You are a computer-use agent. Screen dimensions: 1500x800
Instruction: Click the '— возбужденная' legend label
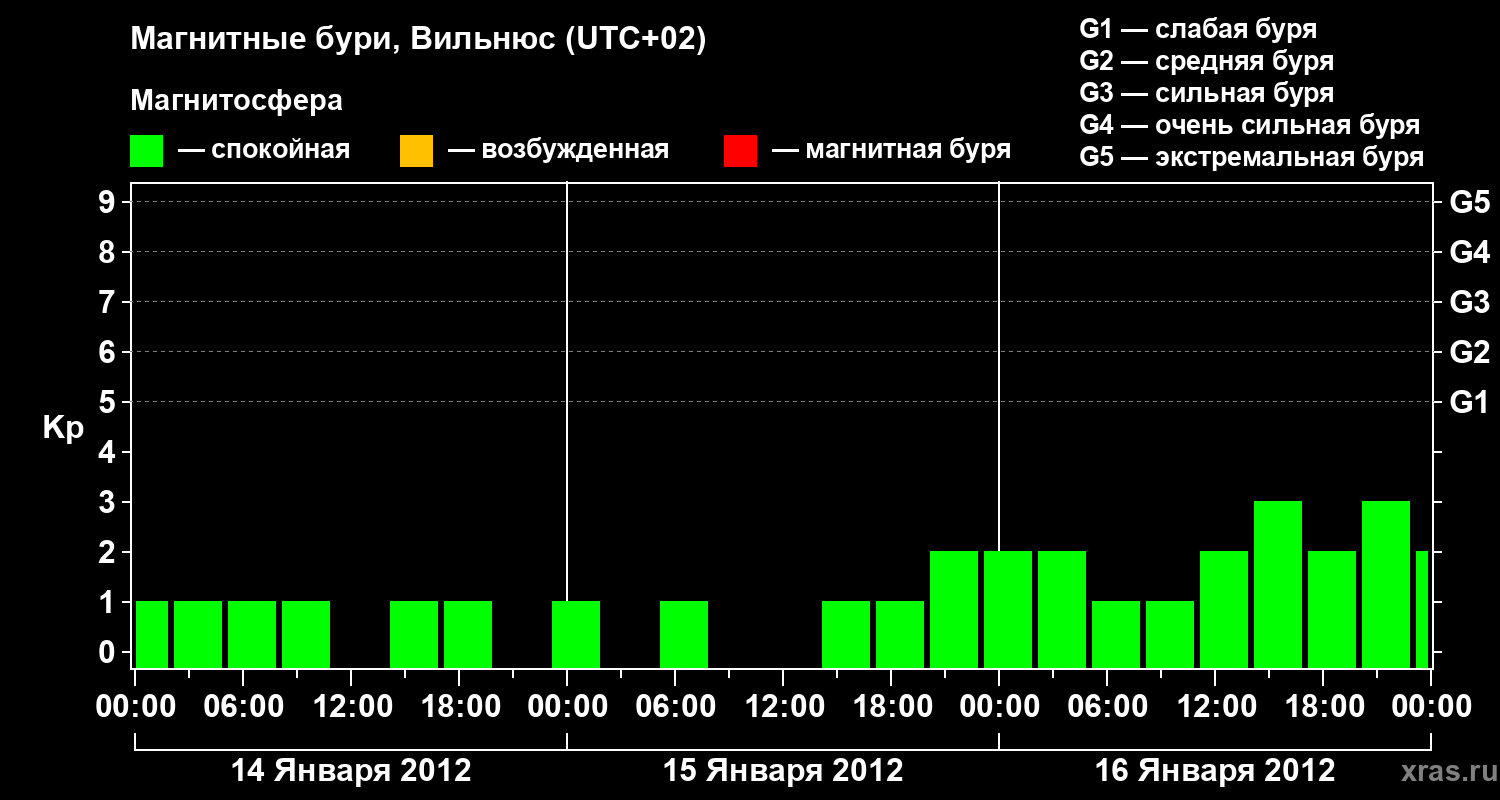click(x=558, y=151)
